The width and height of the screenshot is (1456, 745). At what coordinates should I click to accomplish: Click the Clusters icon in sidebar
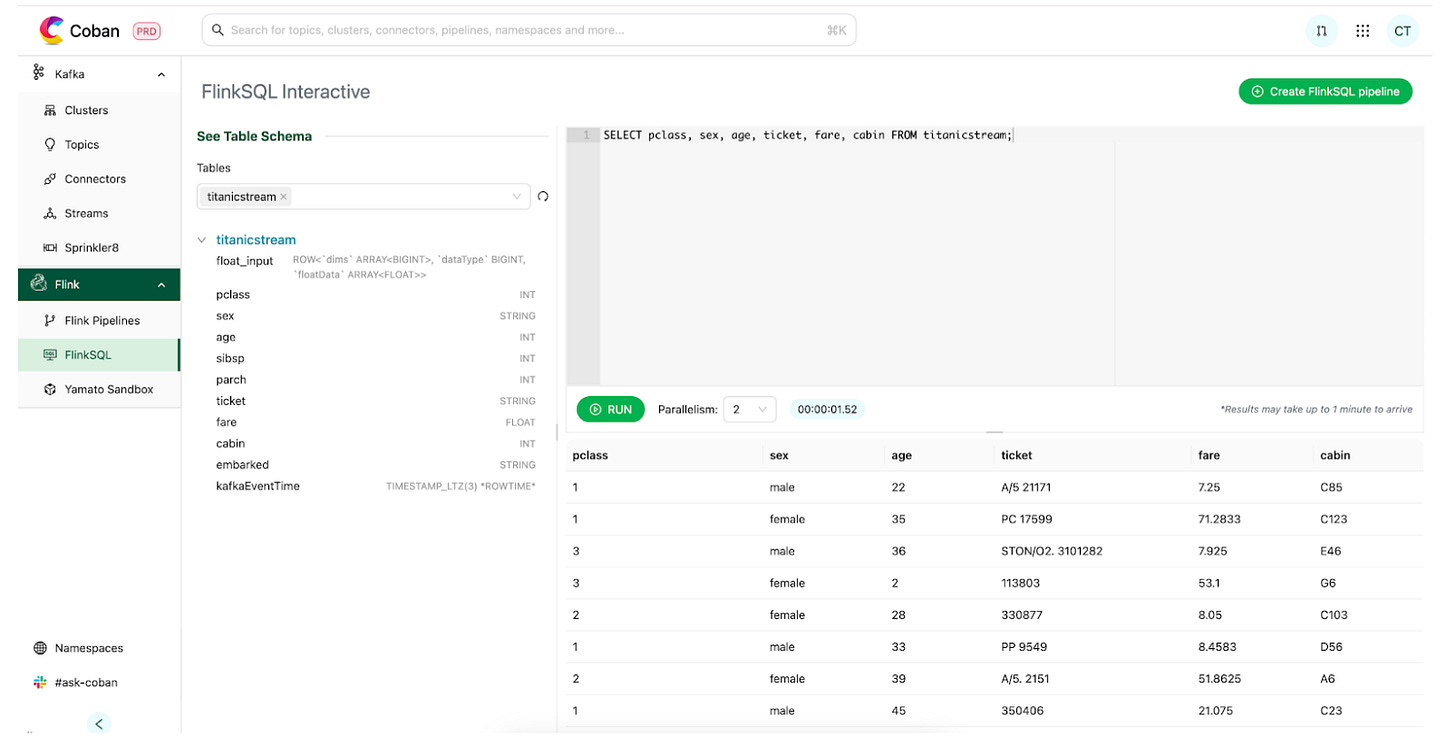(50, 110)
